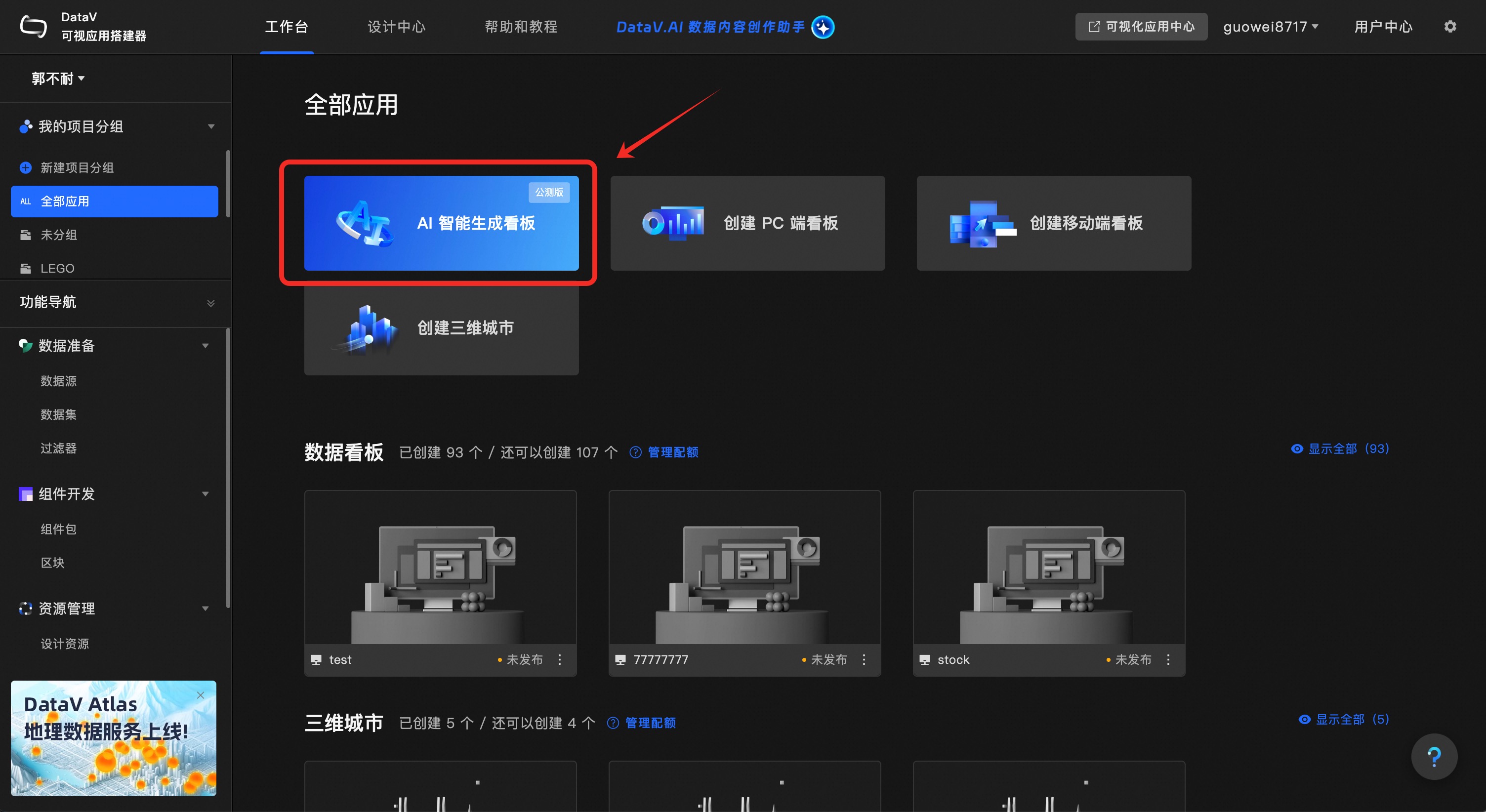The width and height of the screenshot is (1486, 812).
Task: Open 组件包 under 组件开发
Action: (x=58, y=529)
